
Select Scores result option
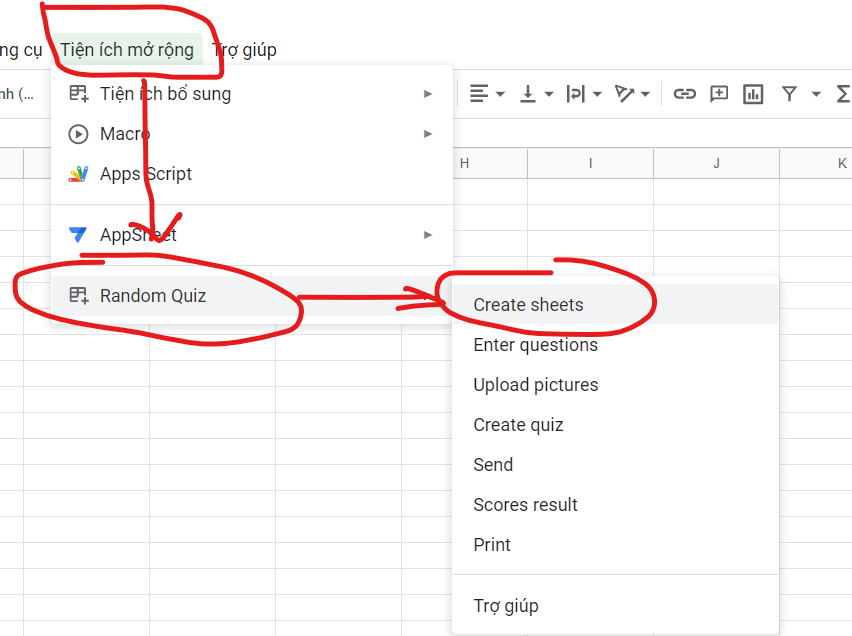(615, 504)
